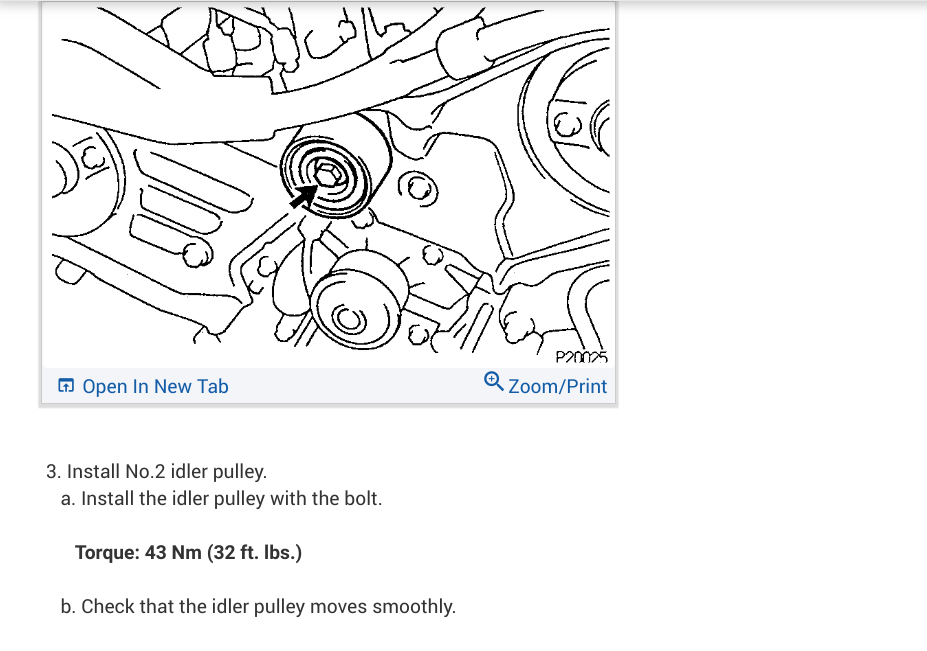The height and width of the screenshot is (651, 927).
Task: Click the large pulley at diagram's right edge
Action: [566, 128]
